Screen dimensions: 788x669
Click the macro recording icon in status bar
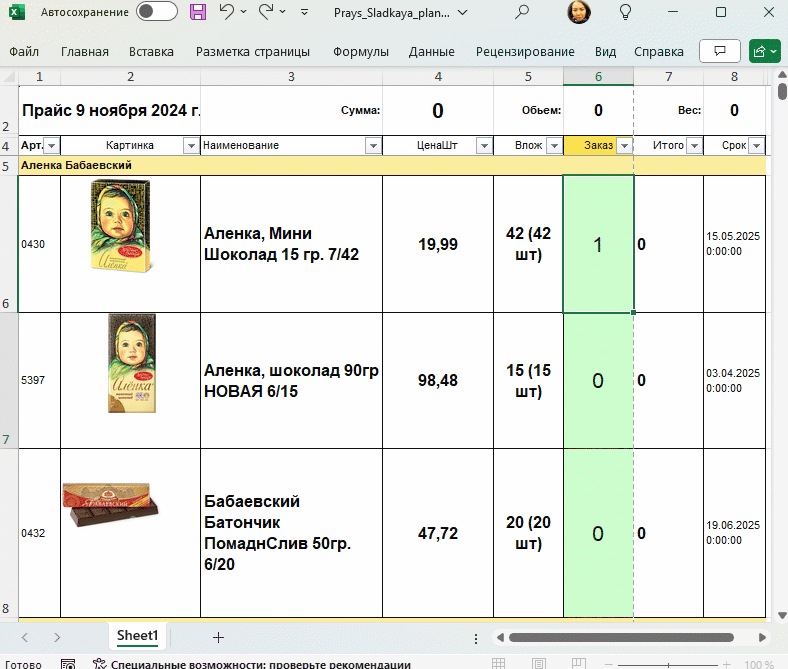click(68, 664)
